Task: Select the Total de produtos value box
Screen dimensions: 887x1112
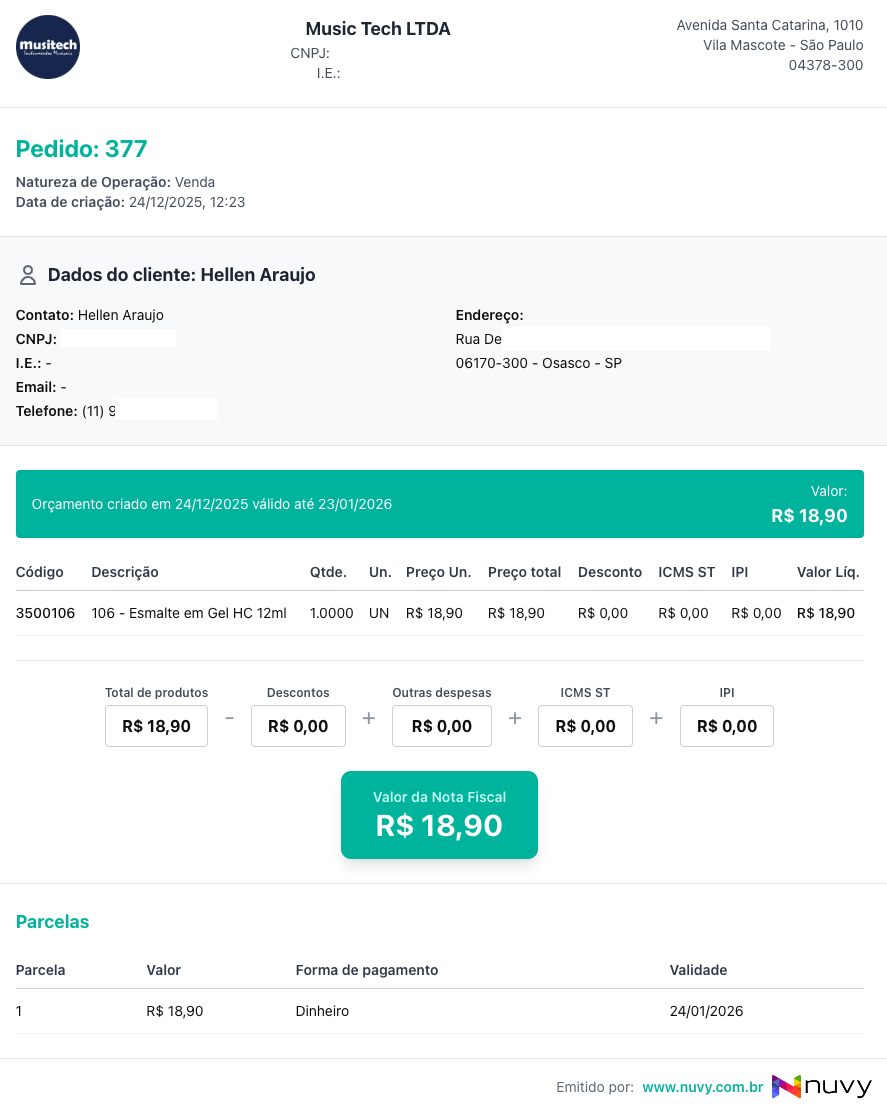Action: [156, 726]
